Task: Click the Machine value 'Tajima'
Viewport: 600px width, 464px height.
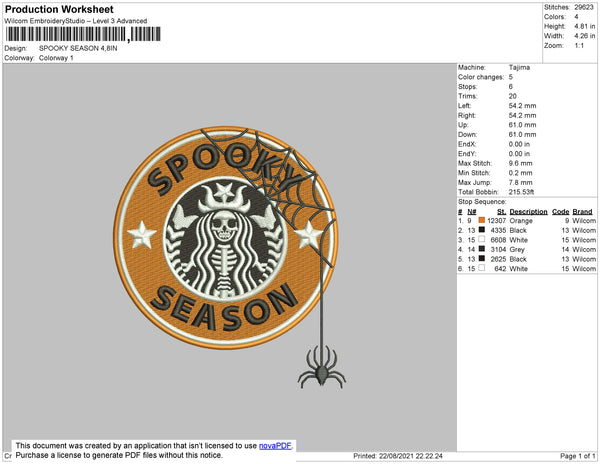Action: point(519,67)
